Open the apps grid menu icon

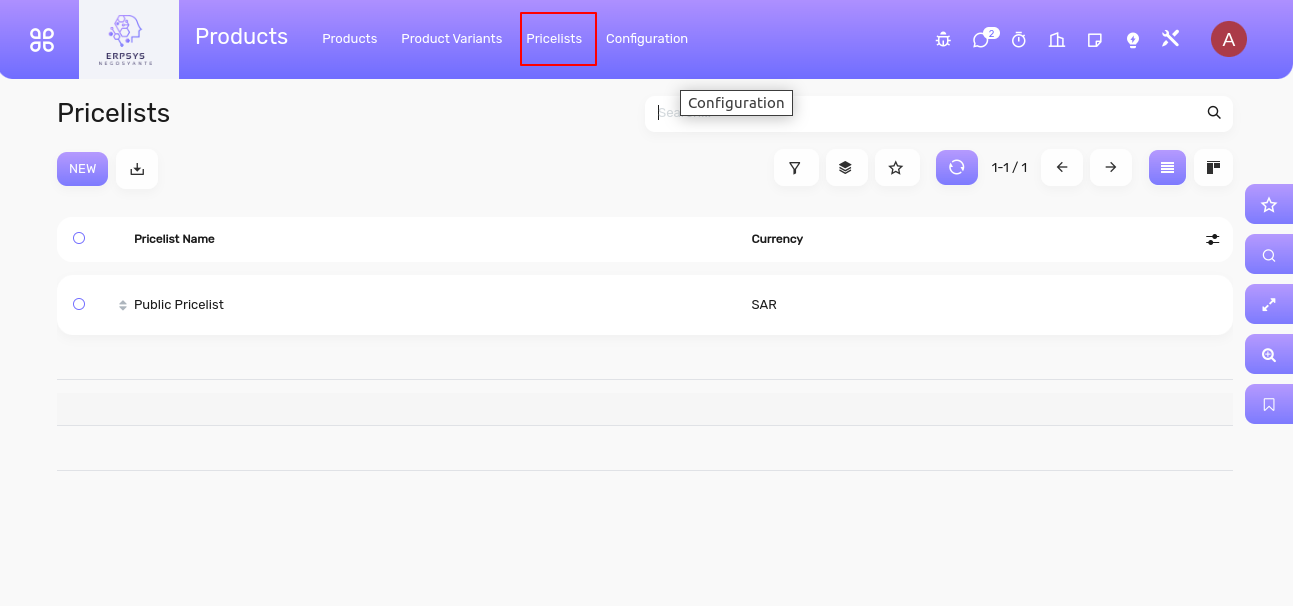coord(42,39)
